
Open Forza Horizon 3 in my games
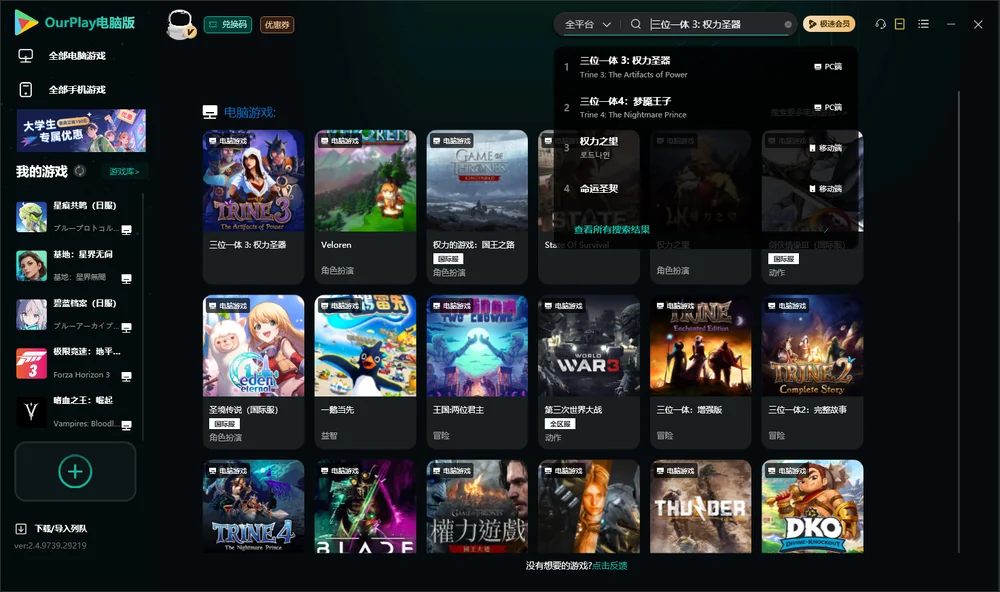75,363
